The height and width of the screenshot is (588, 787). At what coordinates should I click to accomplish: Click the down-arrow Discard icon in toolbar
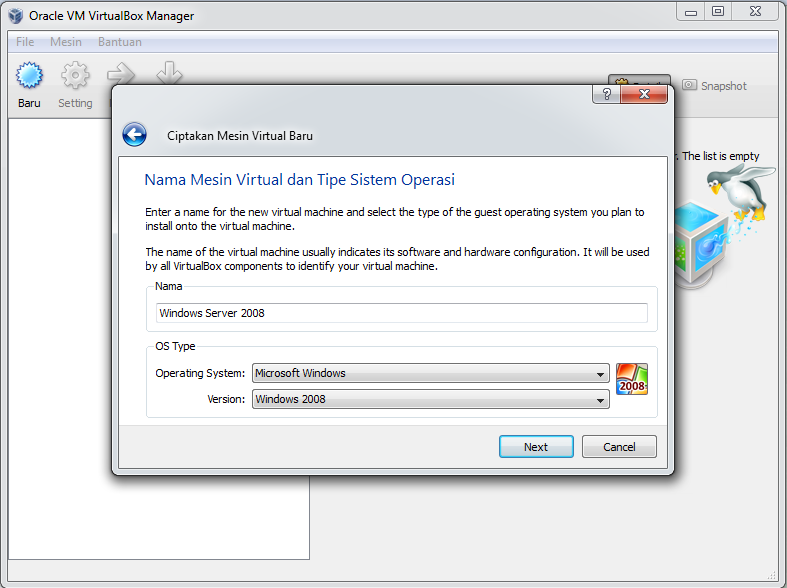[169, 73]
